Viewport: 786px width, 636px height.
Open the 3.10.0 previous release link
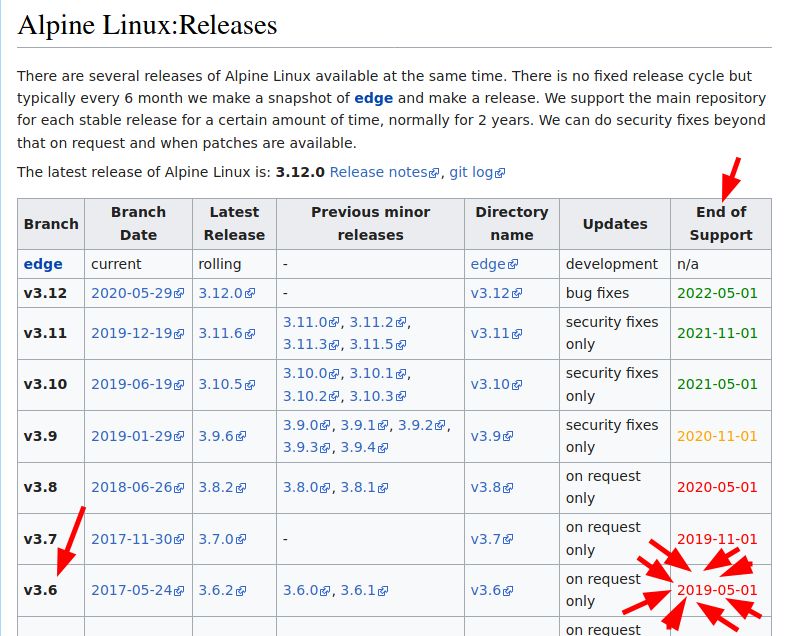coord(311,373)
